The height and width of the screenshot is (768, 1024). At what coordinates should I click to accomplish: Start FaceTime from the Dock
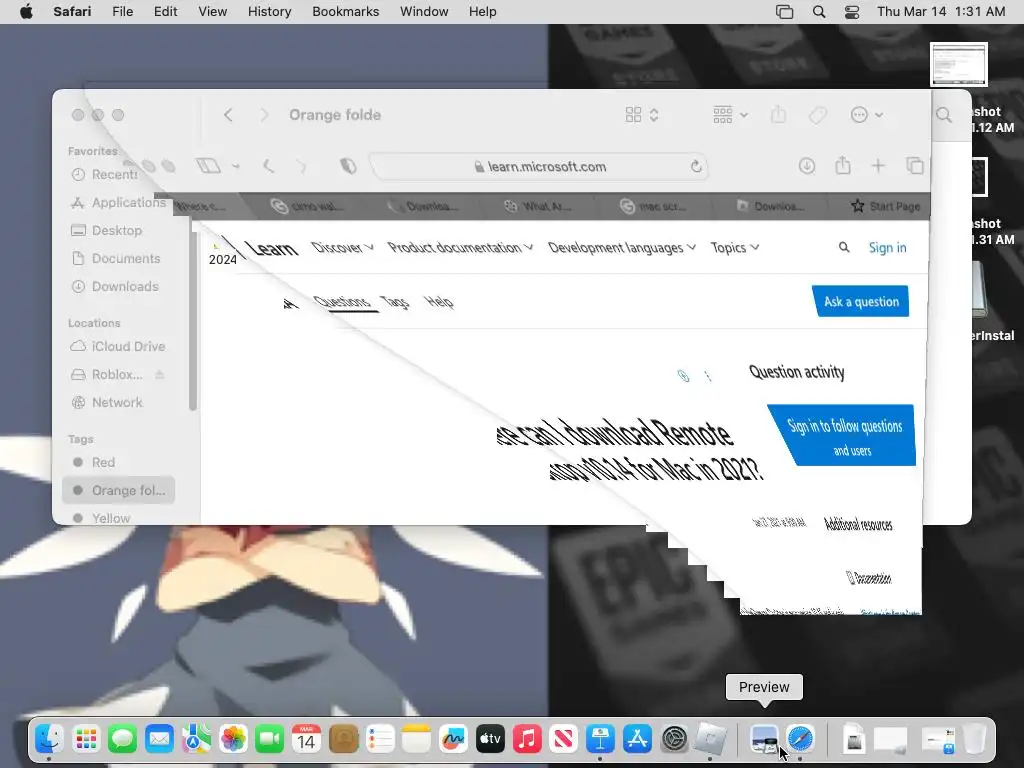coord(269,739)
